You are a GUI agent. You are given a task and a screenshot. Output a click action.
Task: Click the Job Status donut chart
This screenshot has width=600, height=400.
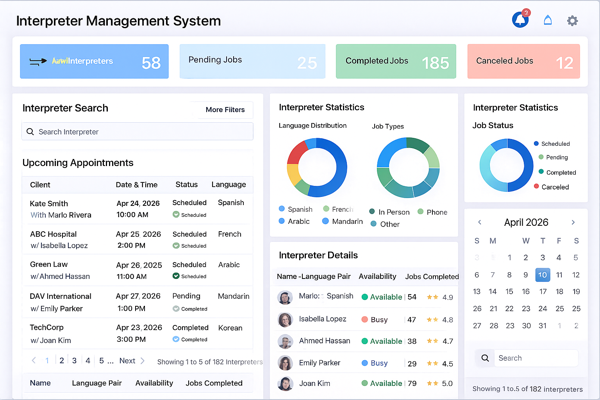pyautogui.click(x=506, y=165)
